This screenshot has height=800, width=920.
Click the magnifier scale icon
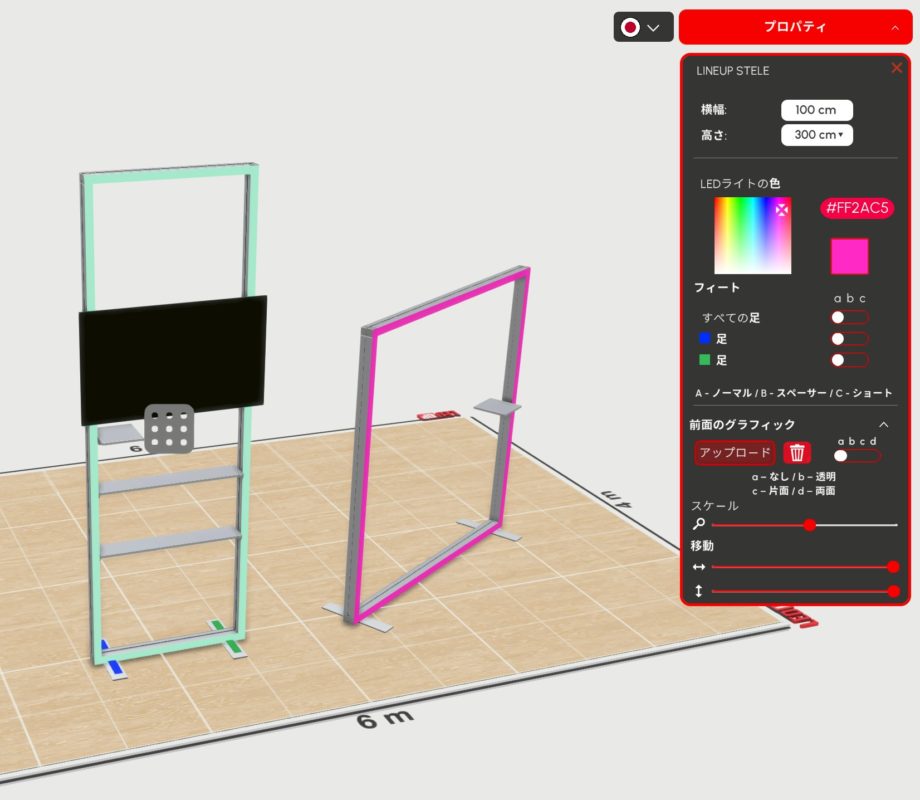coord(699,524)
